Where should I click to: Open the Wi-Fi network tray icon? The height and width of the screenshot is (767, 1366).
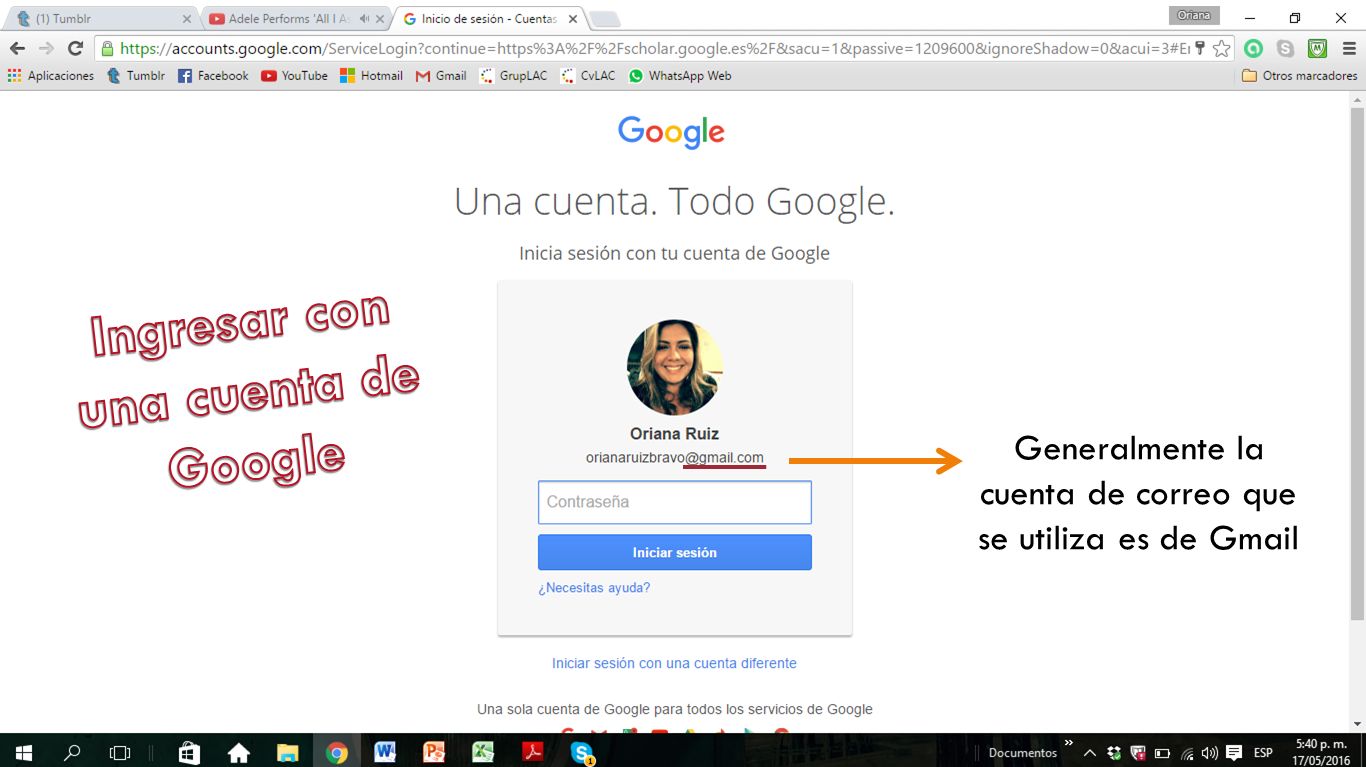[x=1187, y=753]
